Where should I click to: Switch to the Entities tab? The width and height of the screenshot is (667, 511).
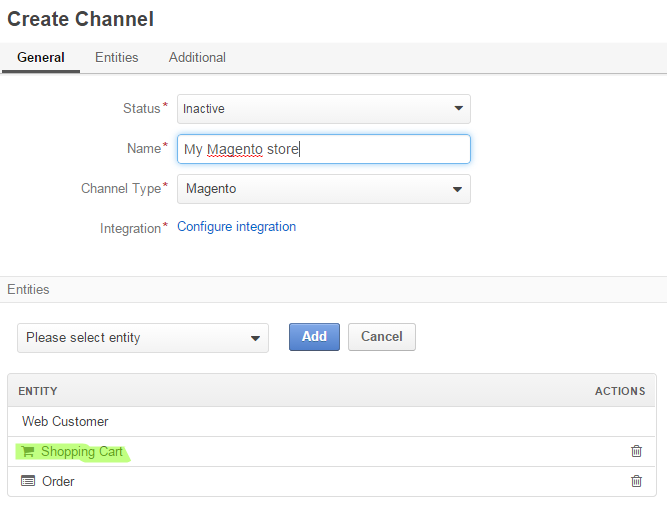point(117,57)
